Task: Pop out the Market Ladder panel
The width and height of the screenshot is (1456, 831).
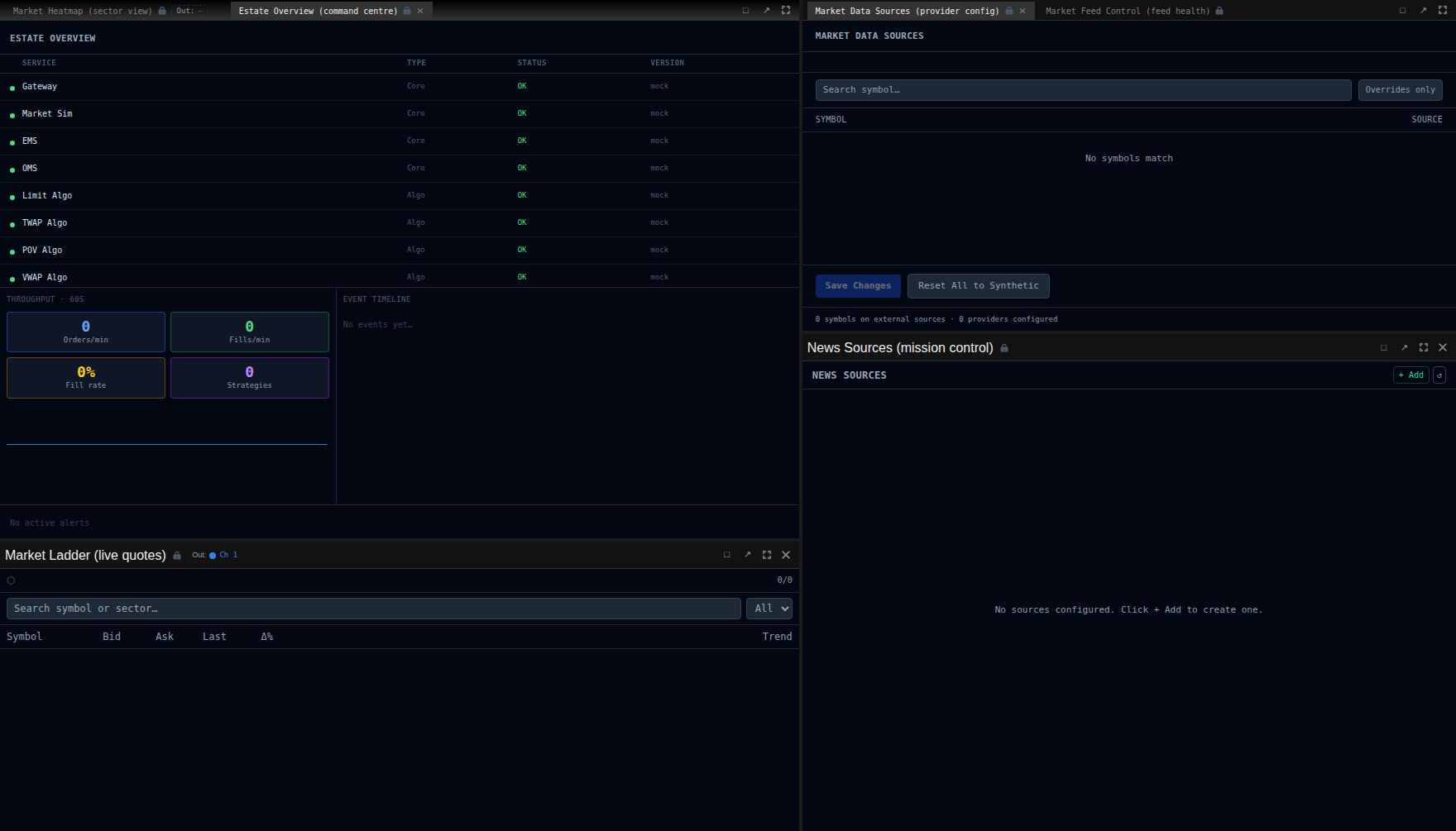Action: tap(747, 555)
